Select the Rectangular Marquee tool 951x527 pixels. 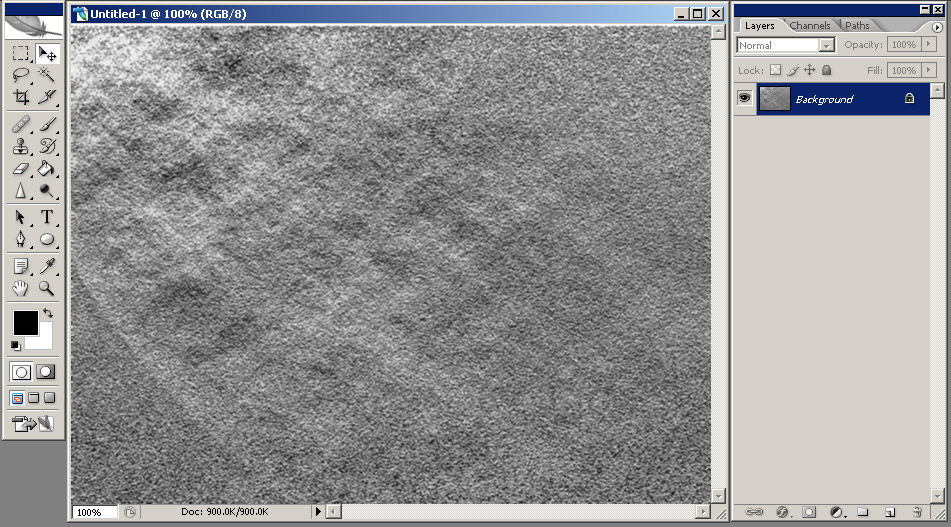(21, 53)
